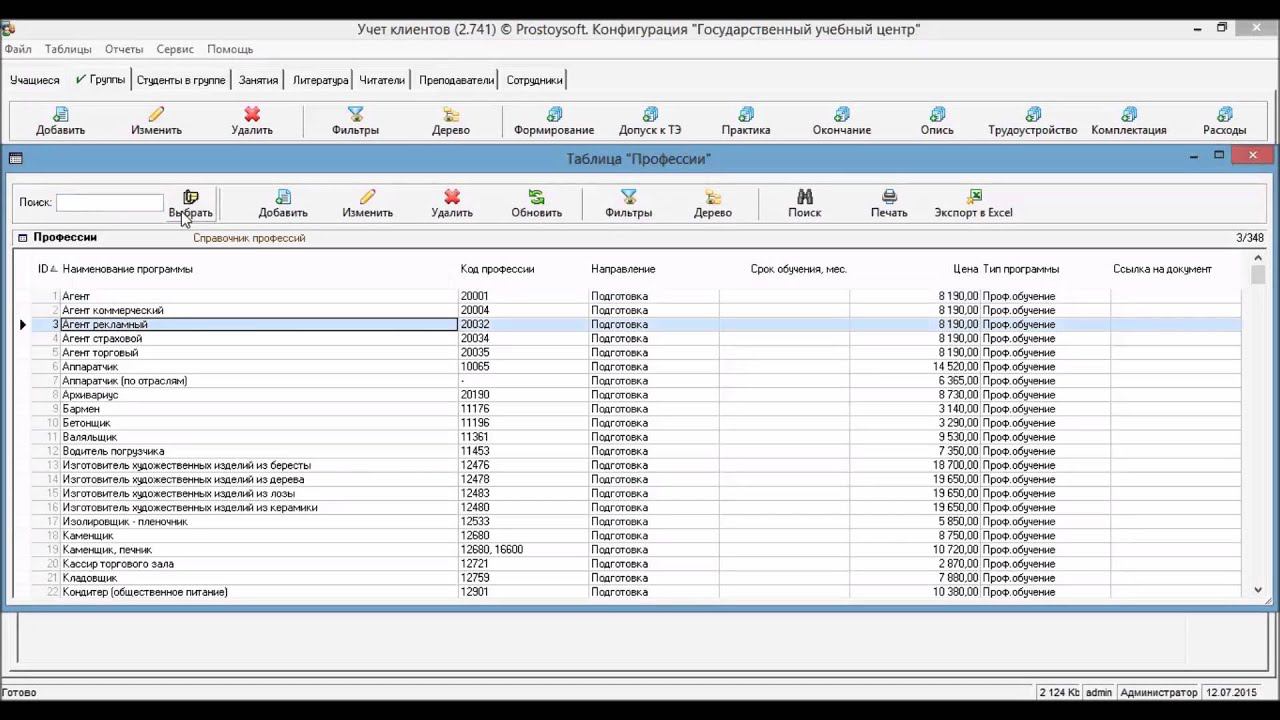The image size is (1280, 720).
Task: Open the Файл menu
Action: pos(18,49)
